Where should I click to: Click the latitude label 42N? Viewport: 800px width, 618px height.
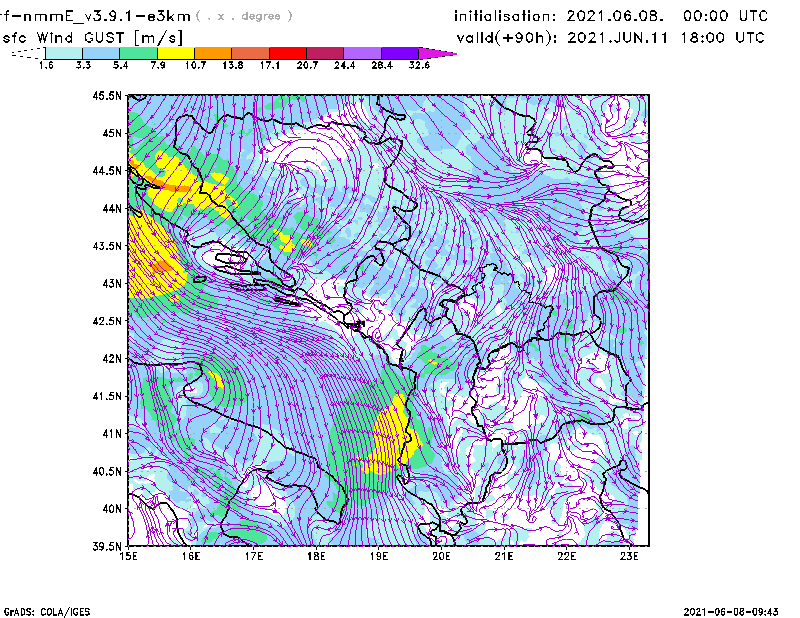(x=112, y=358)
